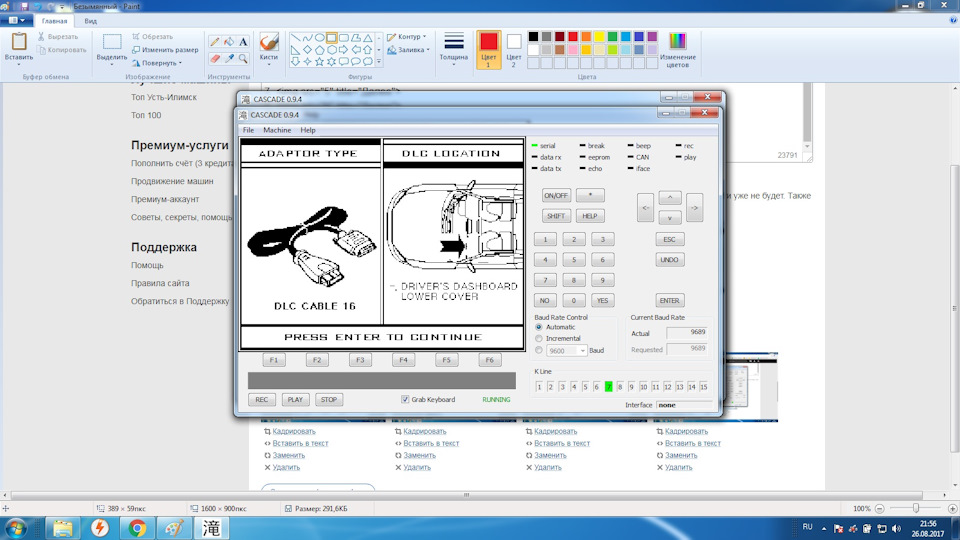Image resolution: width=960 pixels, height=540 pixels.
Task: Click the Windows Start button
Action: [16, 528]
